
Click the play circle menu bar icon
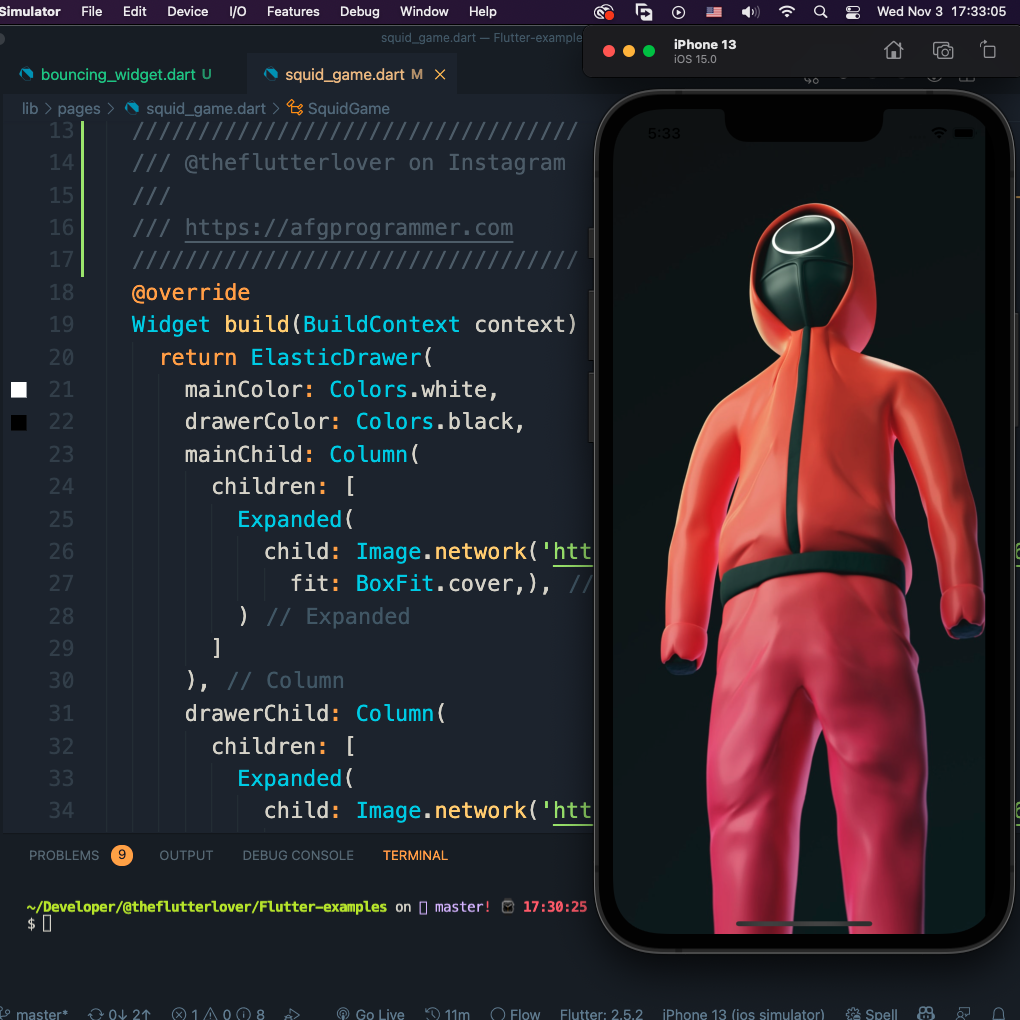(678, 12)
